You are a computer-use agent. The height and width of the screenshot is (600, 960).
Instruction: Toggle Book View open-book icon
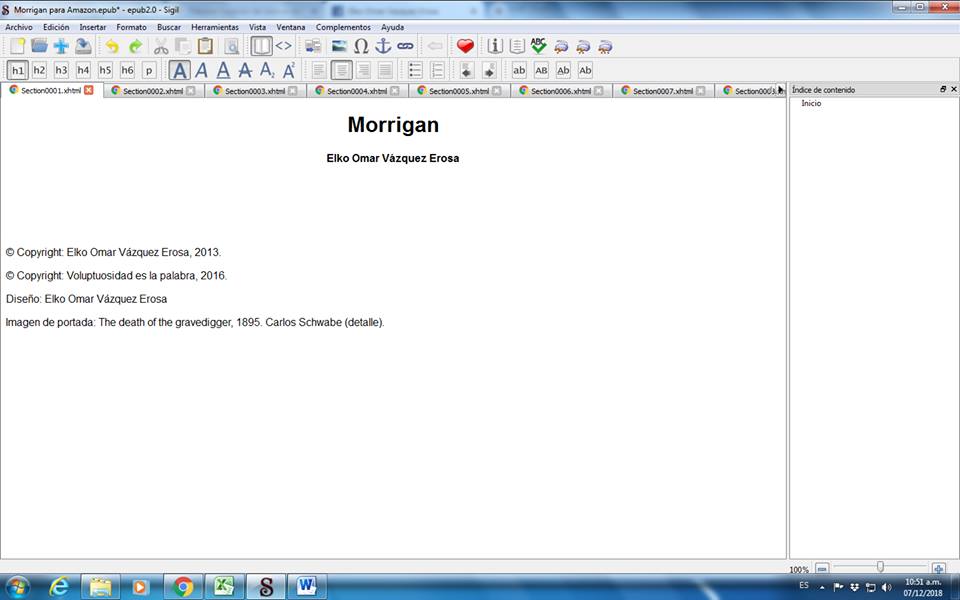coord(261,46)
